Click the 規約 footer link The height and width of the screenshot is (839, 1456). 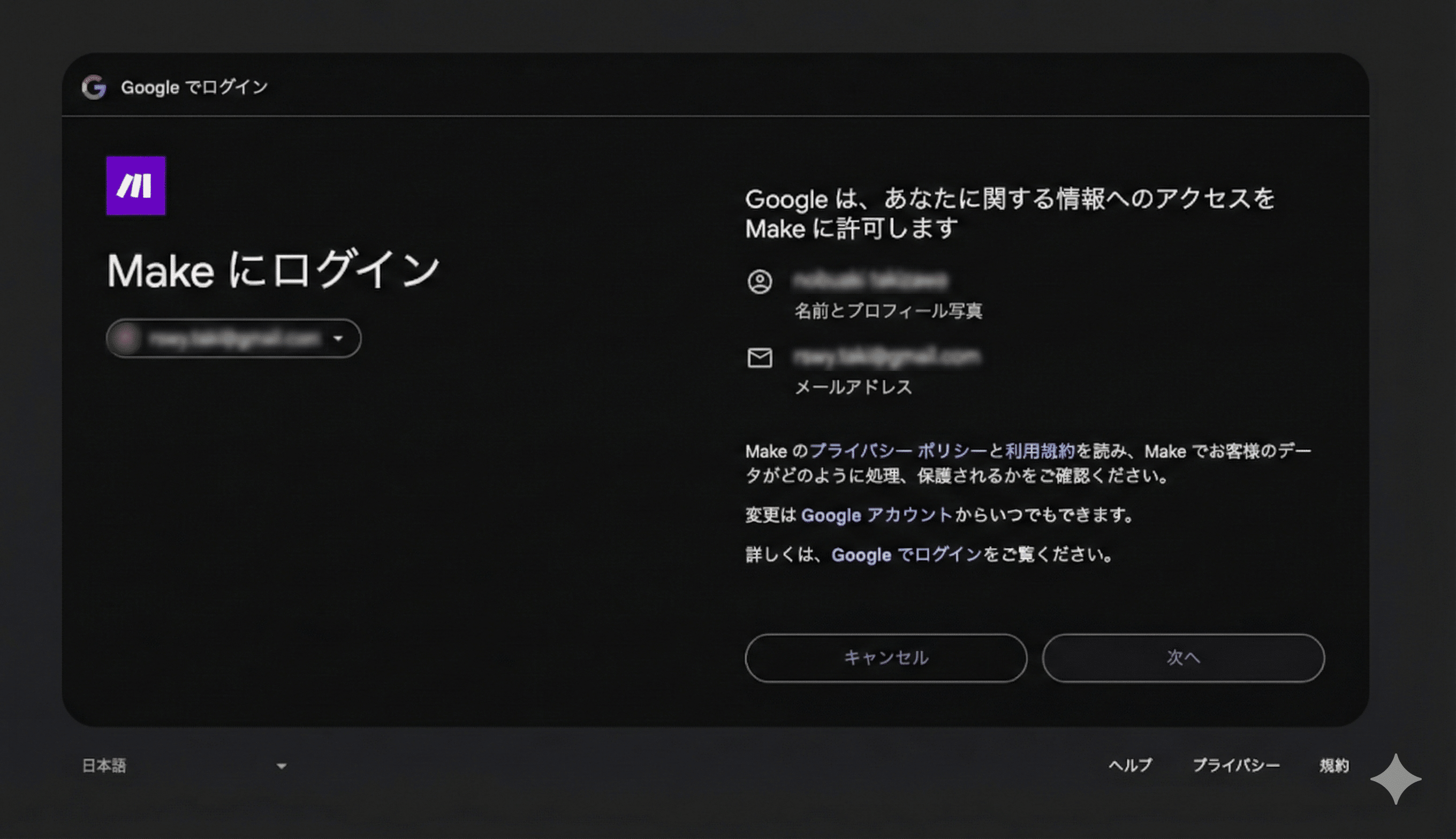[1334, 765]
